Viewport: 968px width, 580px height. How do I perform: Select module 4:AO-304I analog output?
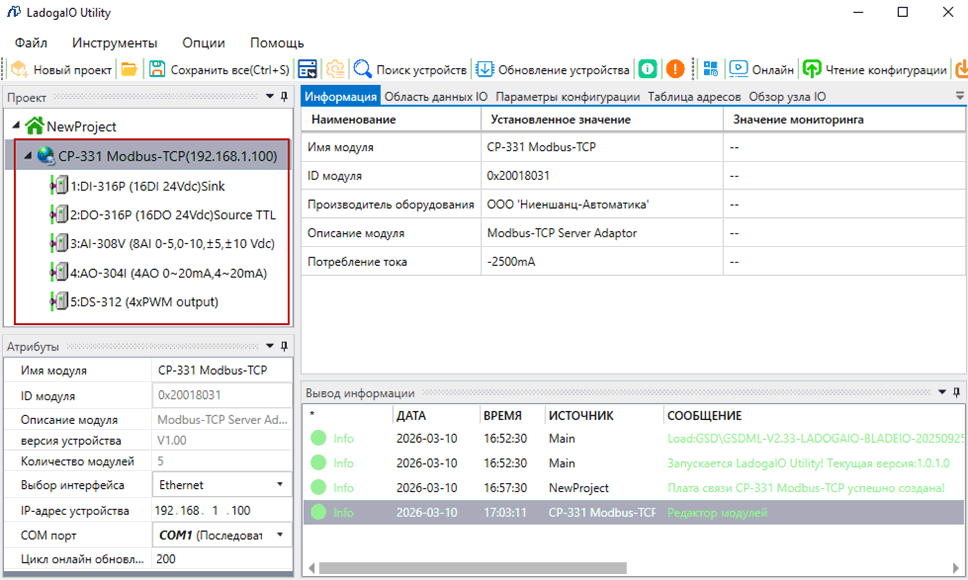(x=168, y=273)
